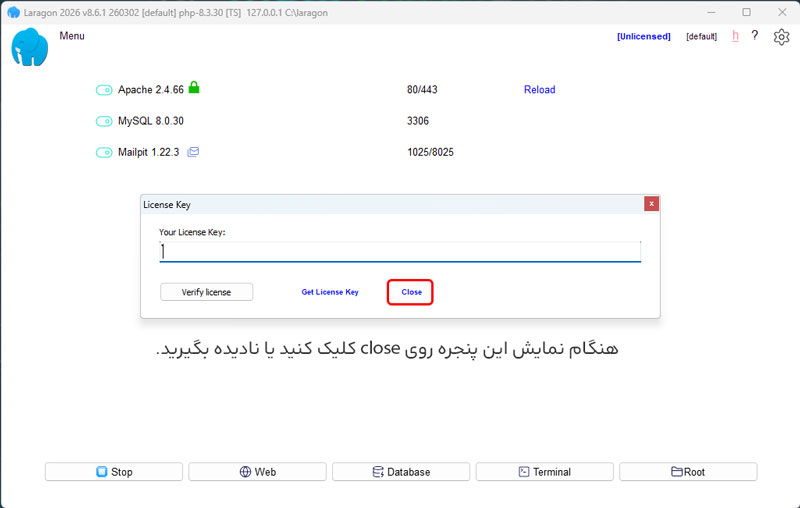Screen dimensions: 800x508
Task: Click the [Unlicensed] link
Action: tap(643, 36)
